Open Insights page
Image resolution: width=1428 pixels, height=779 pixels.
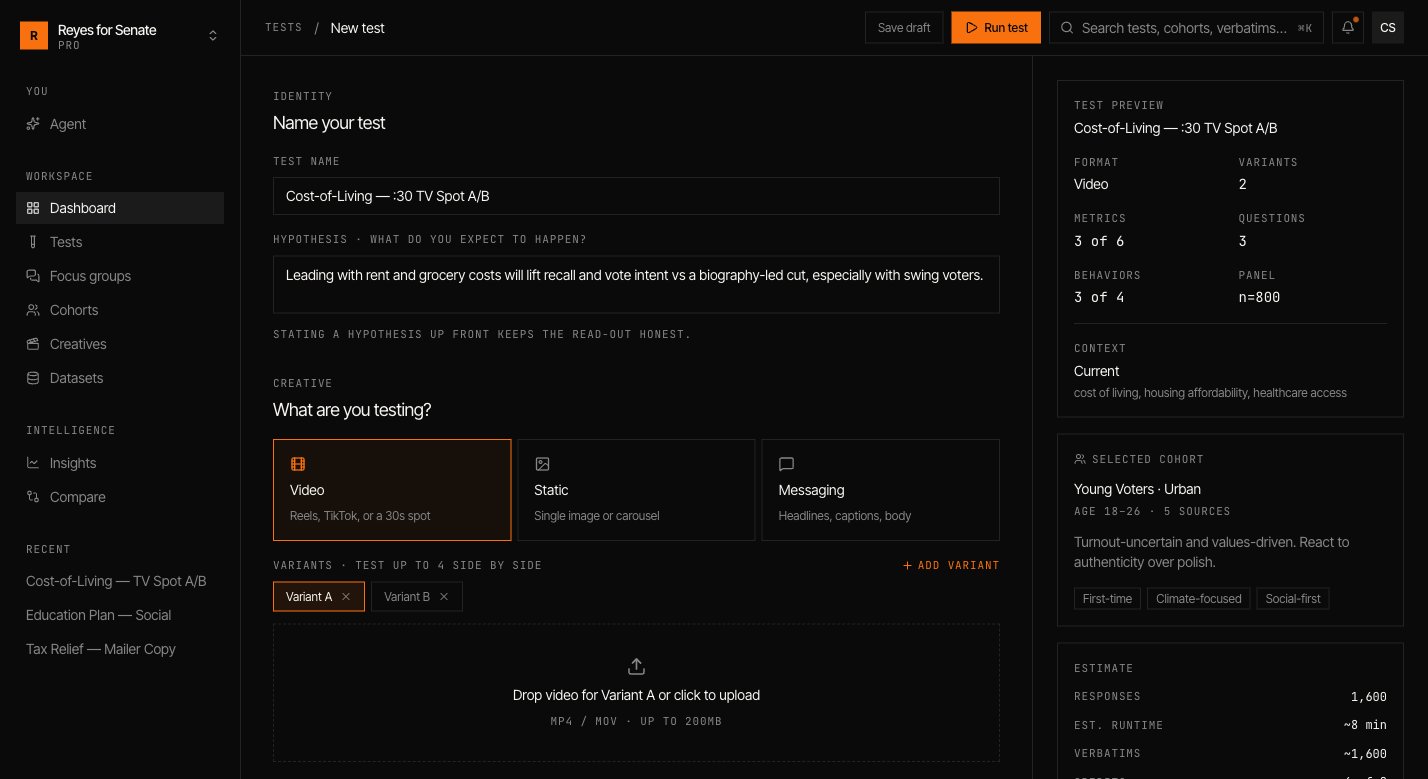coord(120,463)
